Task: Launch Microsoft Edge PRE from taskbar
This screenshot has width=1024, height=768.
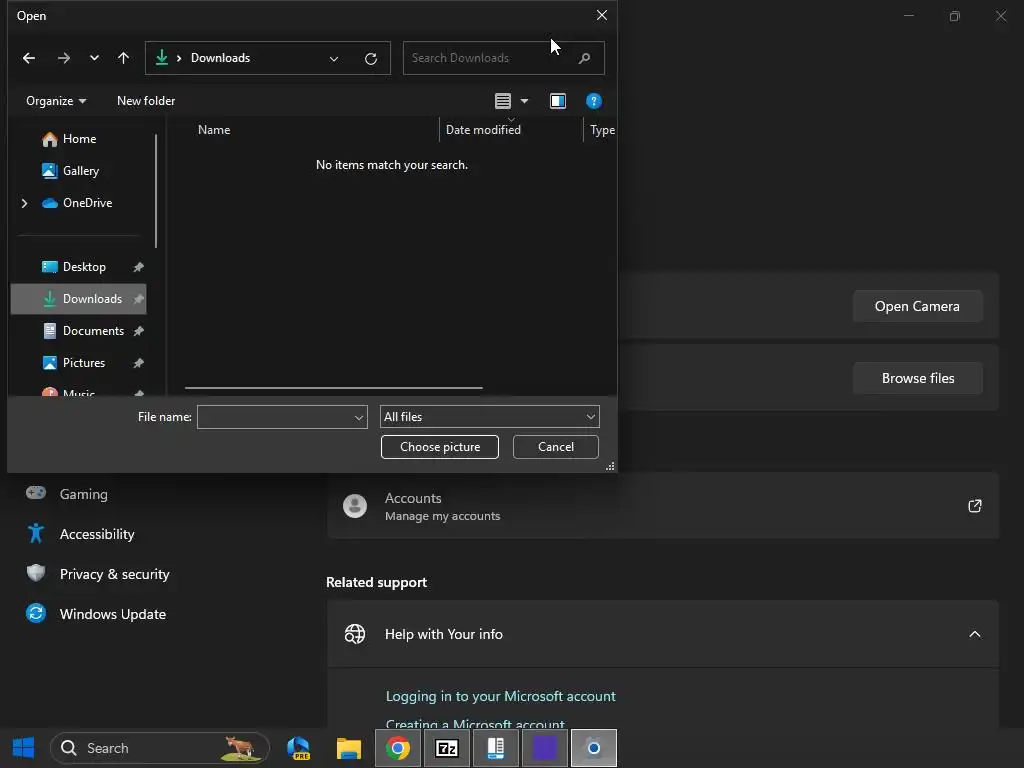Action: [299, 748]
